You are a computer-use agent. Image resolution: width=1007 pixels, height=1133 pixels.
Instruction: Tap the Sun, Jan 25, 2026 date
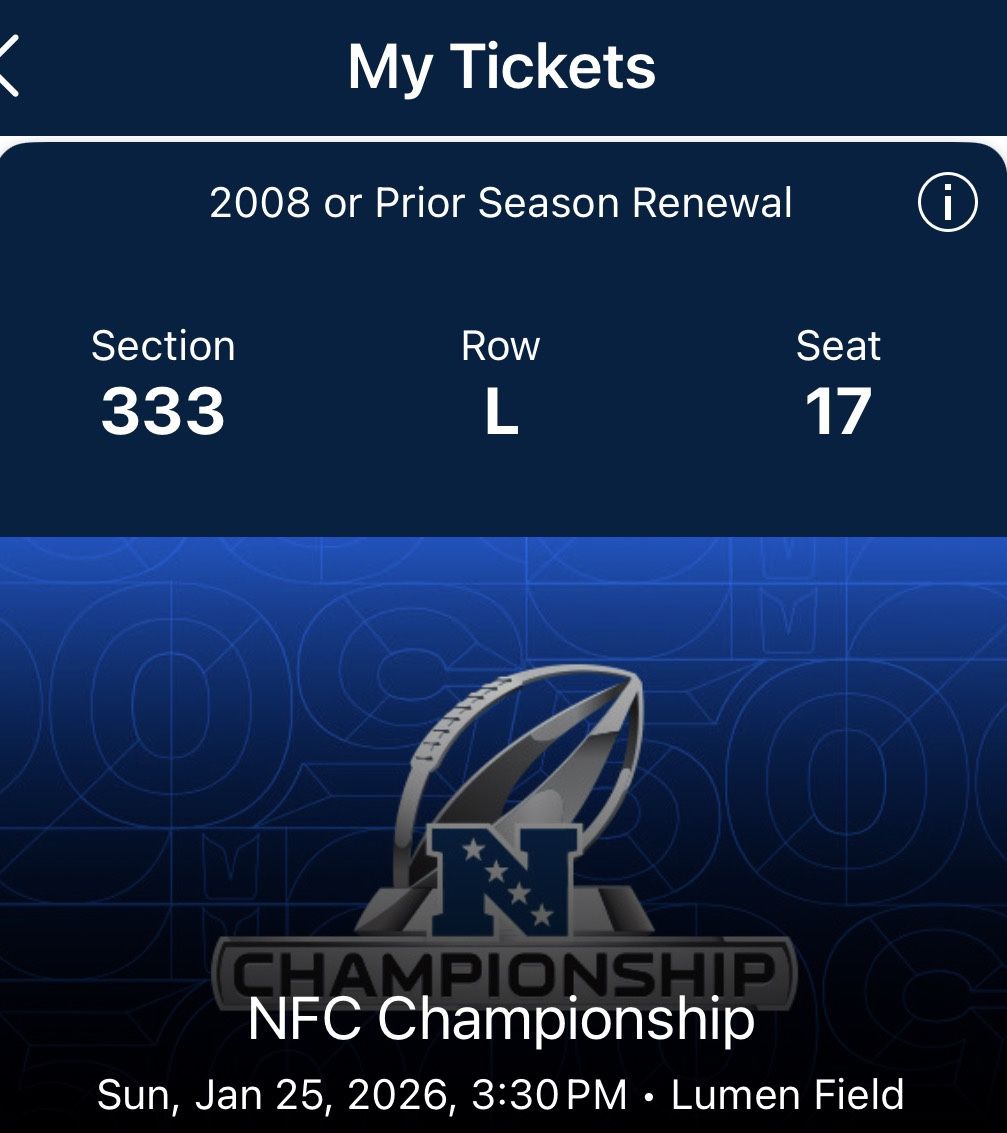click(270, 1095)
